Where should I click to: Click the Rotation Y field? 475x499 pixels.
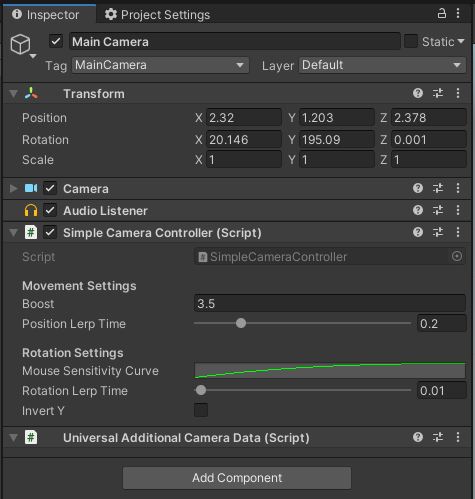click(x=336, y=139)
